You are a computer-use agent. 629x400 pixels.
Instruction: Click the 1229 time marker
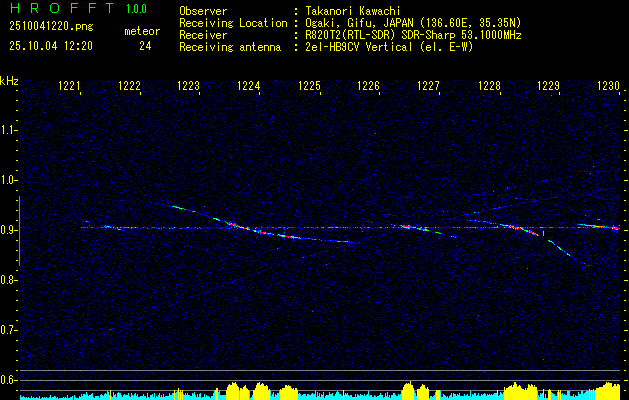tap(548, 86)
